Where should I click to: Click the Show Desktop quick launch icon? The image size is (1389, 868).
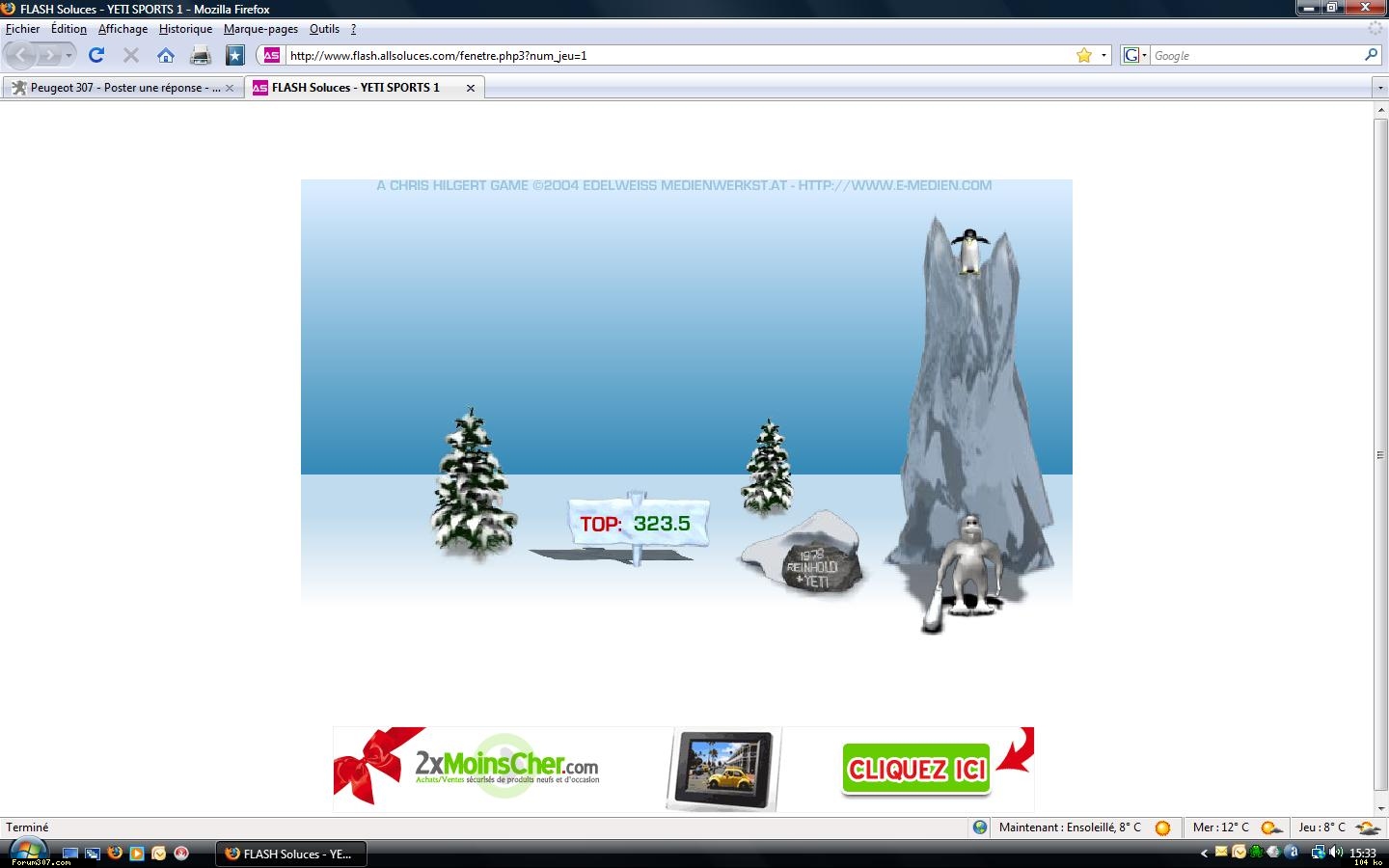tap(70, 854)
